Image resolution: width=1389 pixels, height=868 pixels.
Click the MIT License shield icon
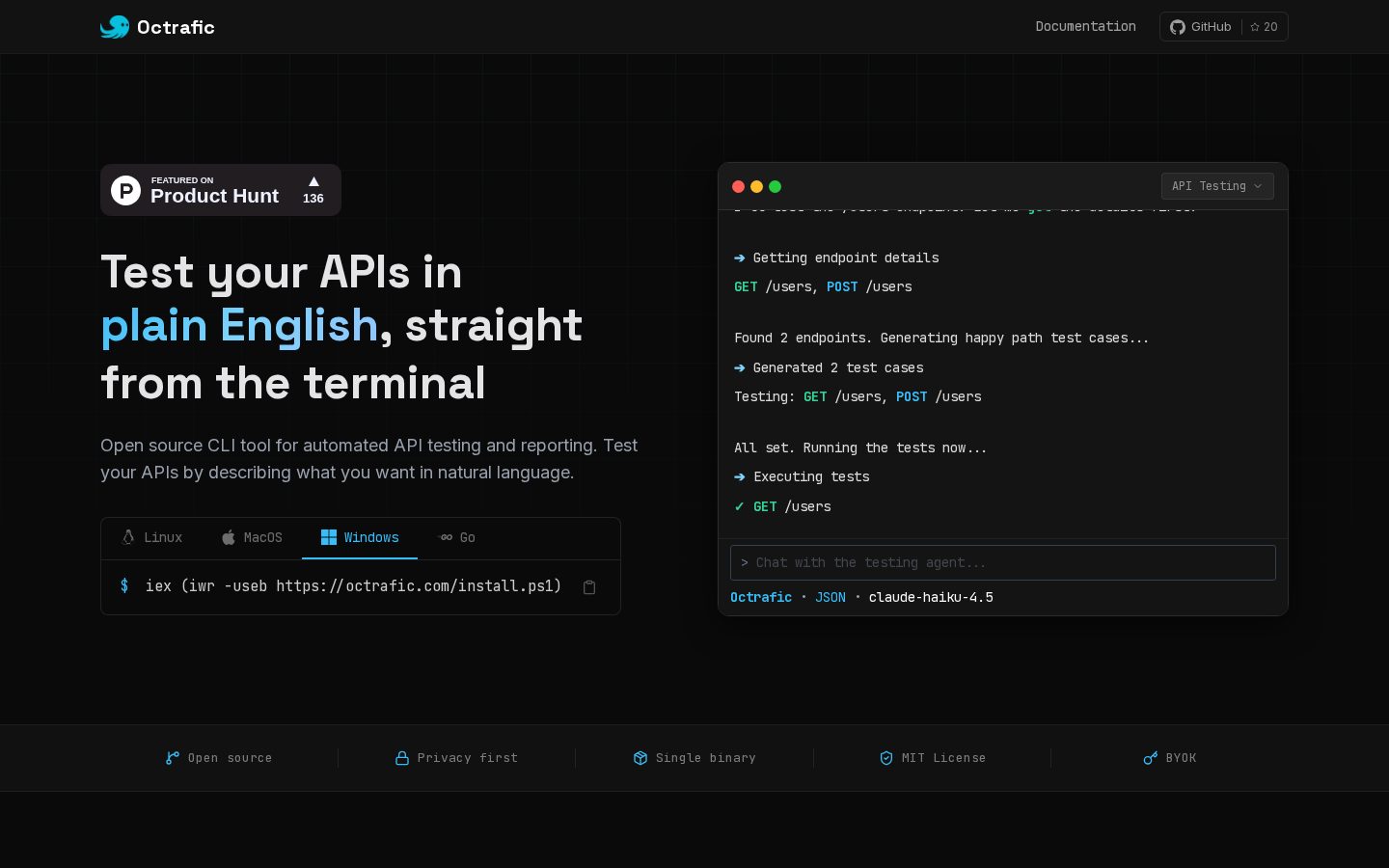point(886,758)
